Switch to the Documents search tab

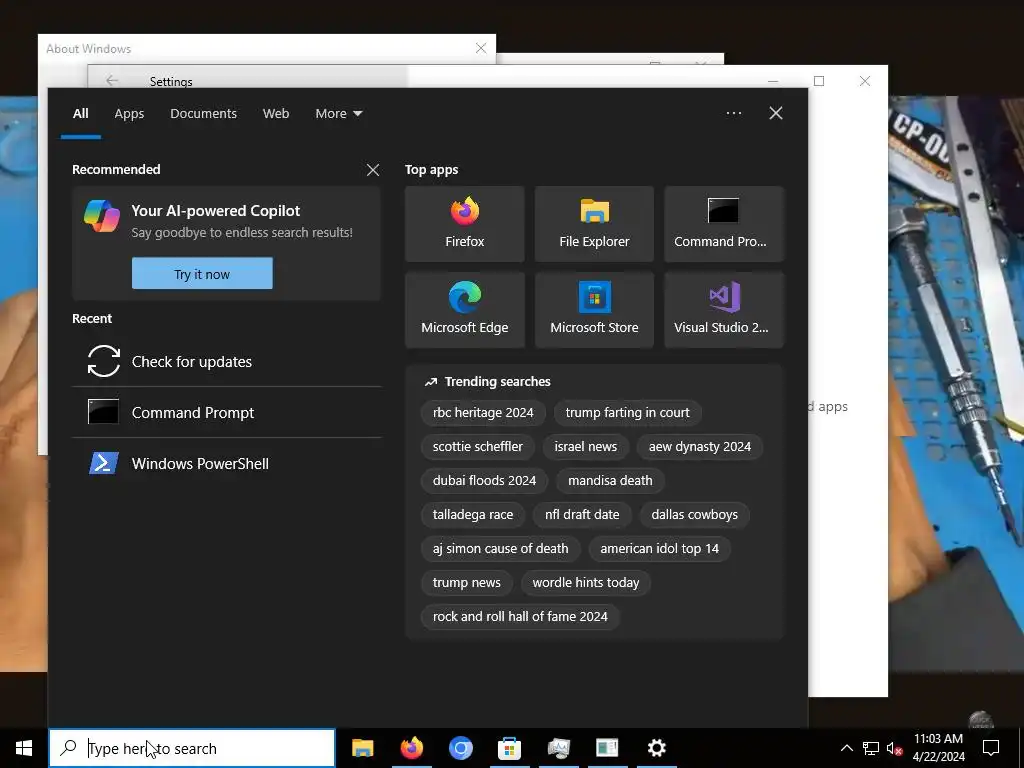point(203,114)
